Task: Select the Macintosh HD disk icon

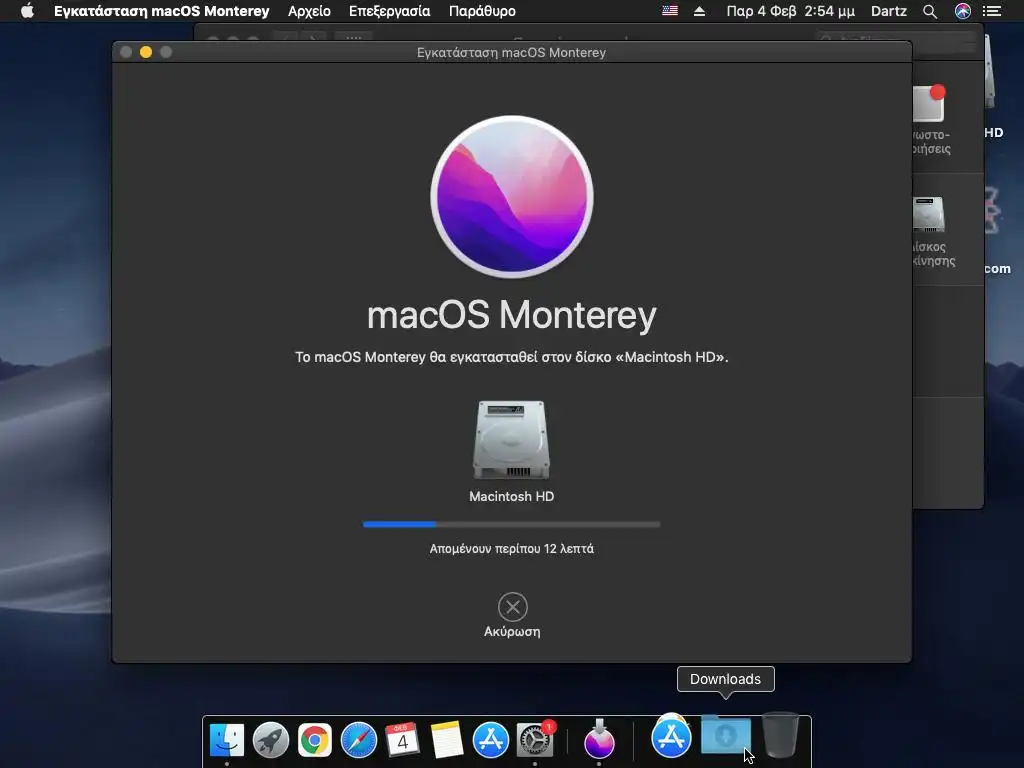Action: tap(511, 440)
